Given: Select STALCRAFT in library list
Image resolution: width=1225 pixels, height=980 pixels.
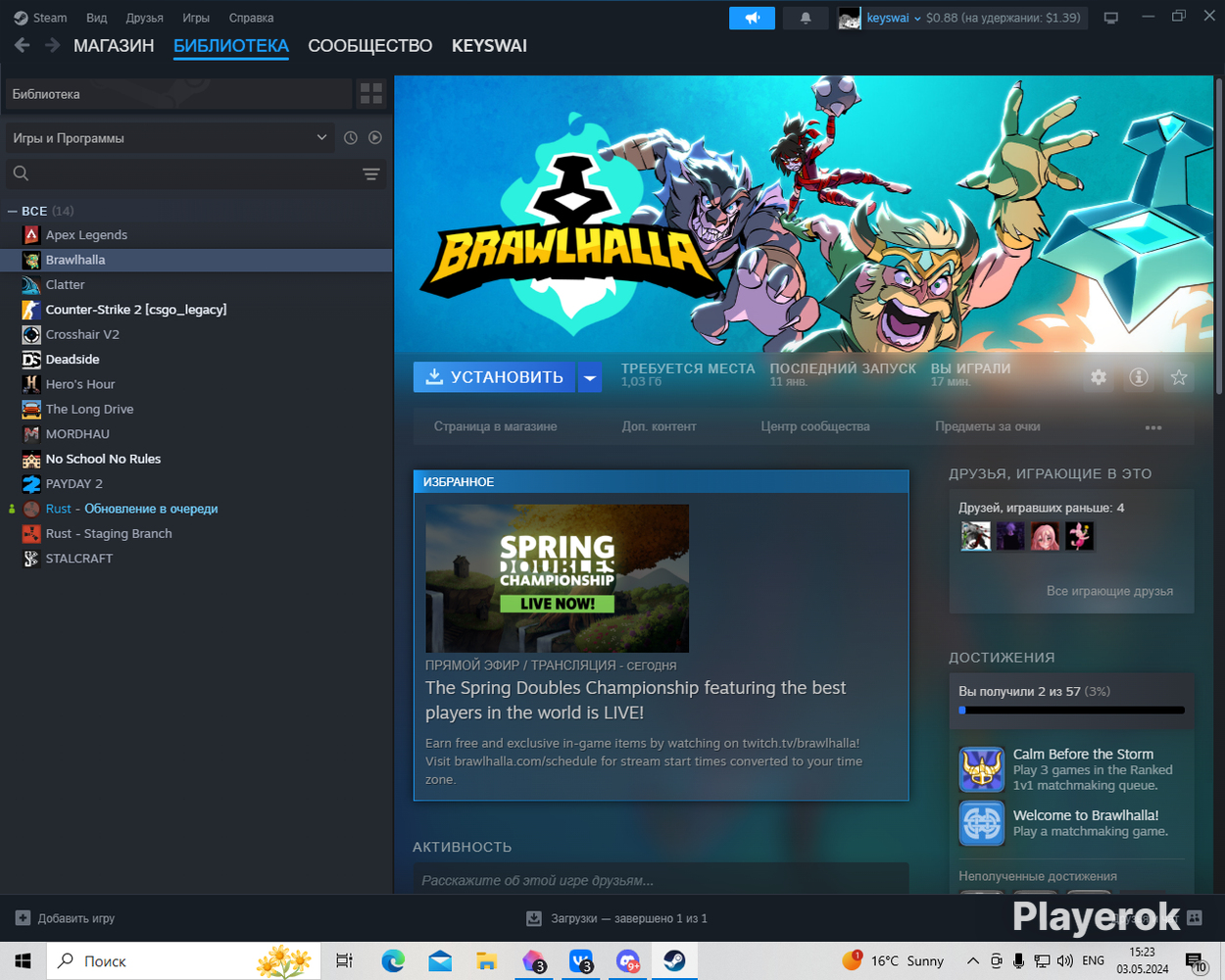Looking at the screenshot, I should (x=196, y=559).
